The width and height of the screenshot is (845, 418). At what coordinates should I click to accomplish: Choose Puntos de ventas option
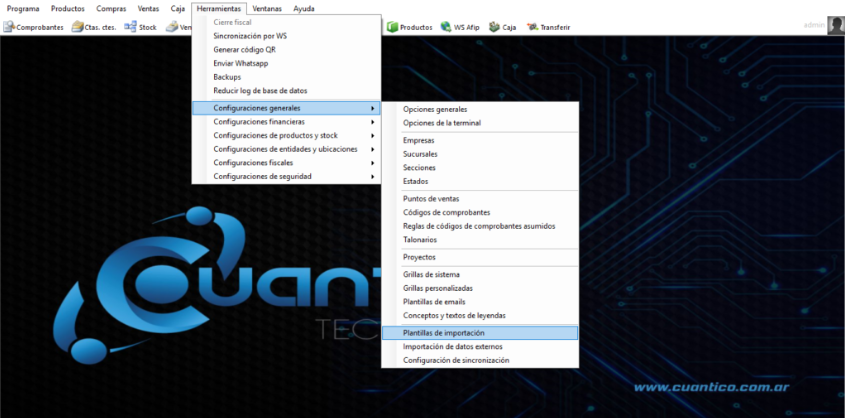(433, 199)
